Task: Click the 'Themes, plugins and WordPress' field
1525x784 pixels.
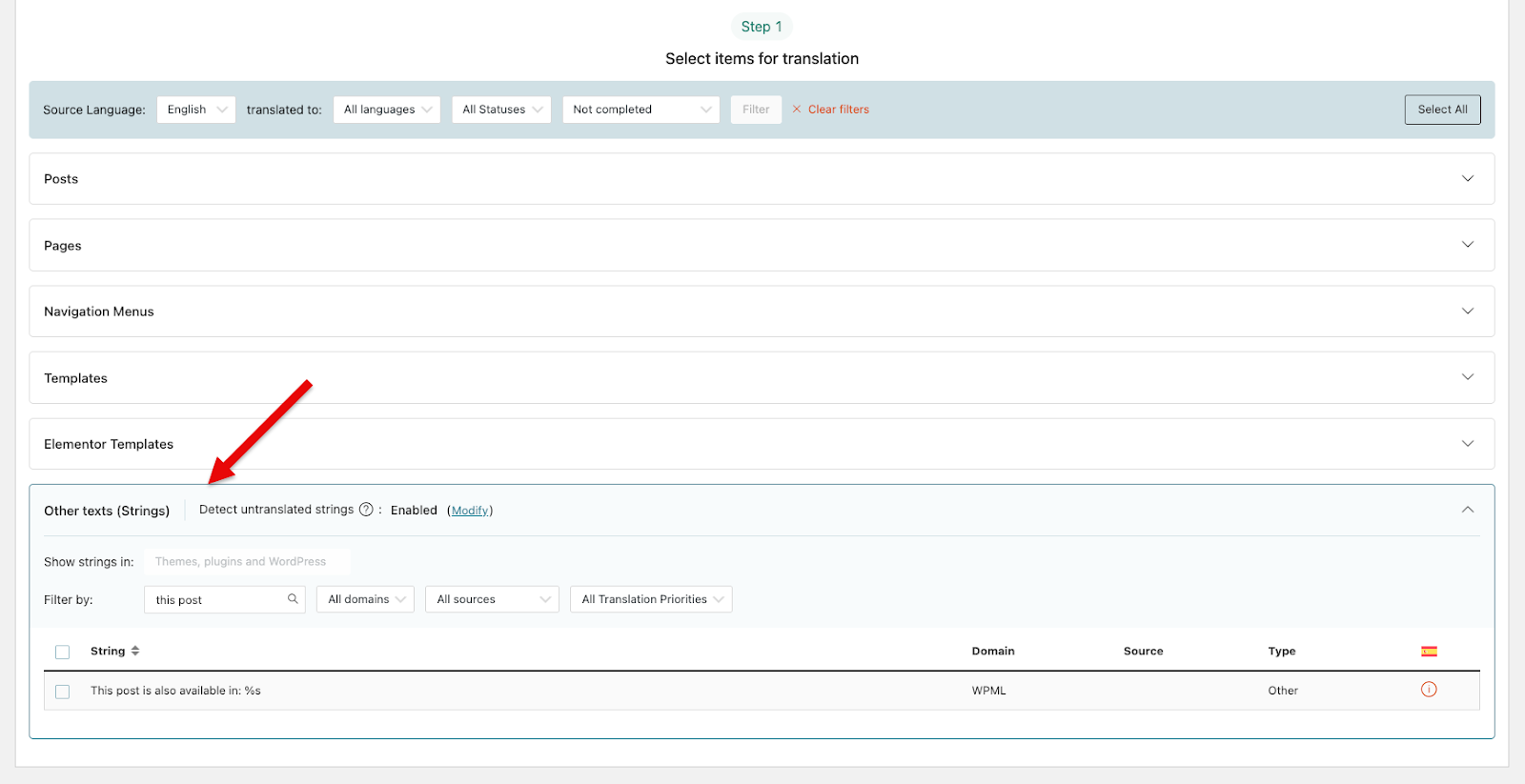Action: 247,562
